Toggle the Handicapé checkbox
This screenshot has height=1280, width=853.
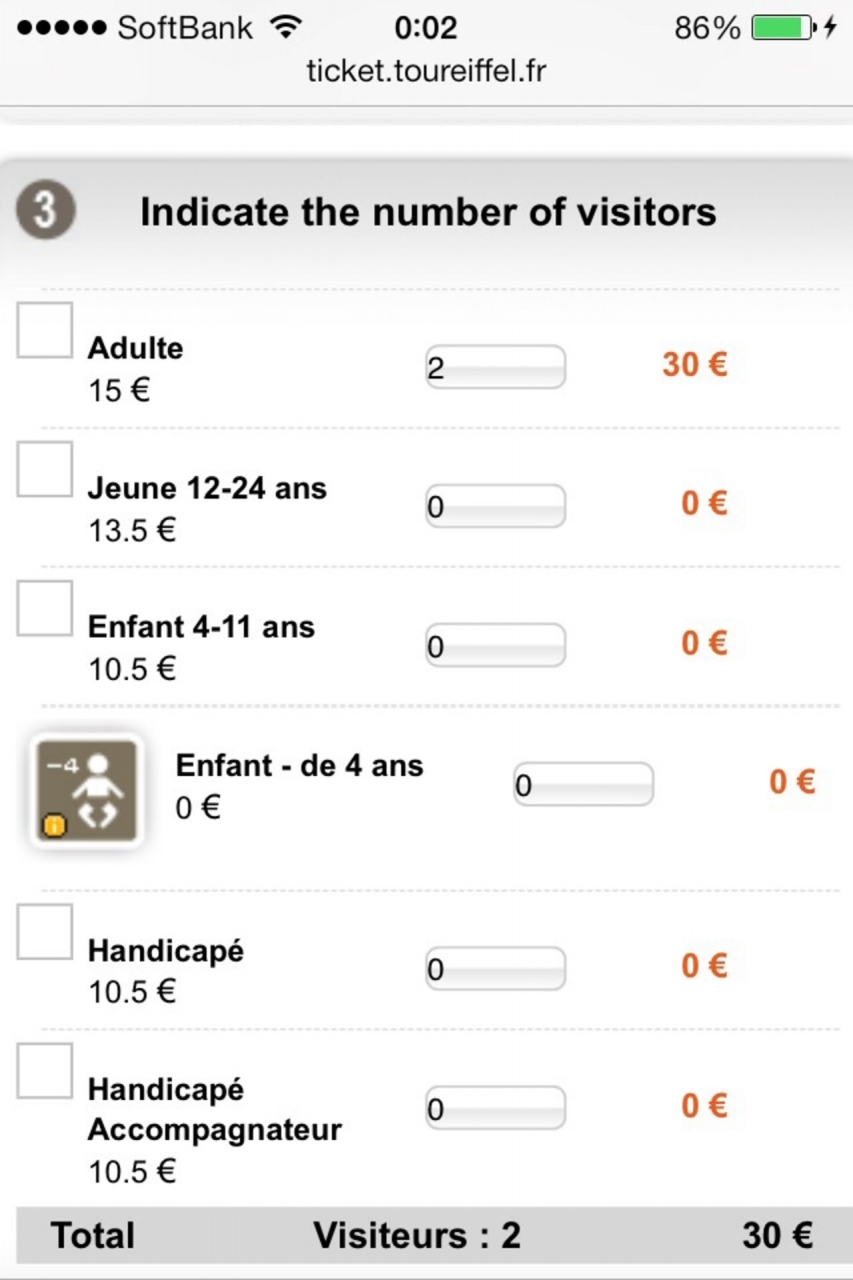45,932
